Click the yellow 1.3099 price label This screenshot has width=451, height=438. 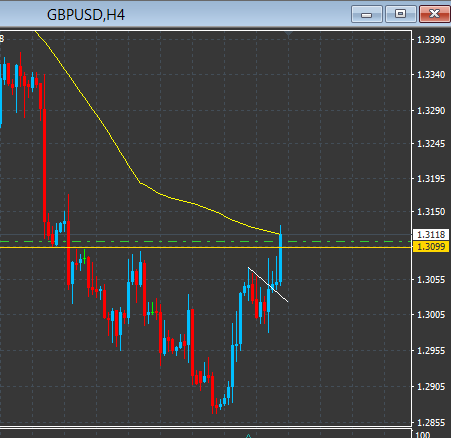(431, 247)
